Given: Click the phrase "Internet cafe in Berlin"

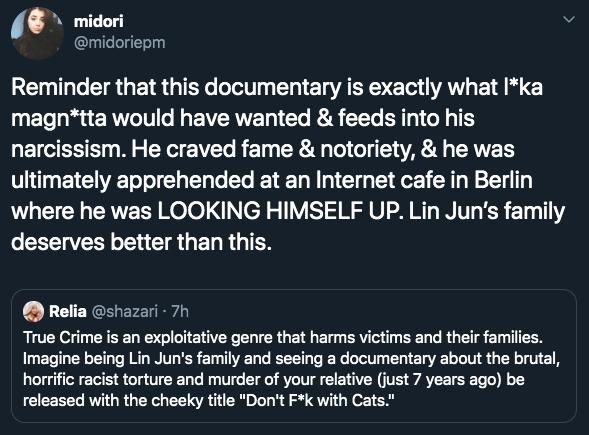Looking at the screenshot, I should pos(424,180).
